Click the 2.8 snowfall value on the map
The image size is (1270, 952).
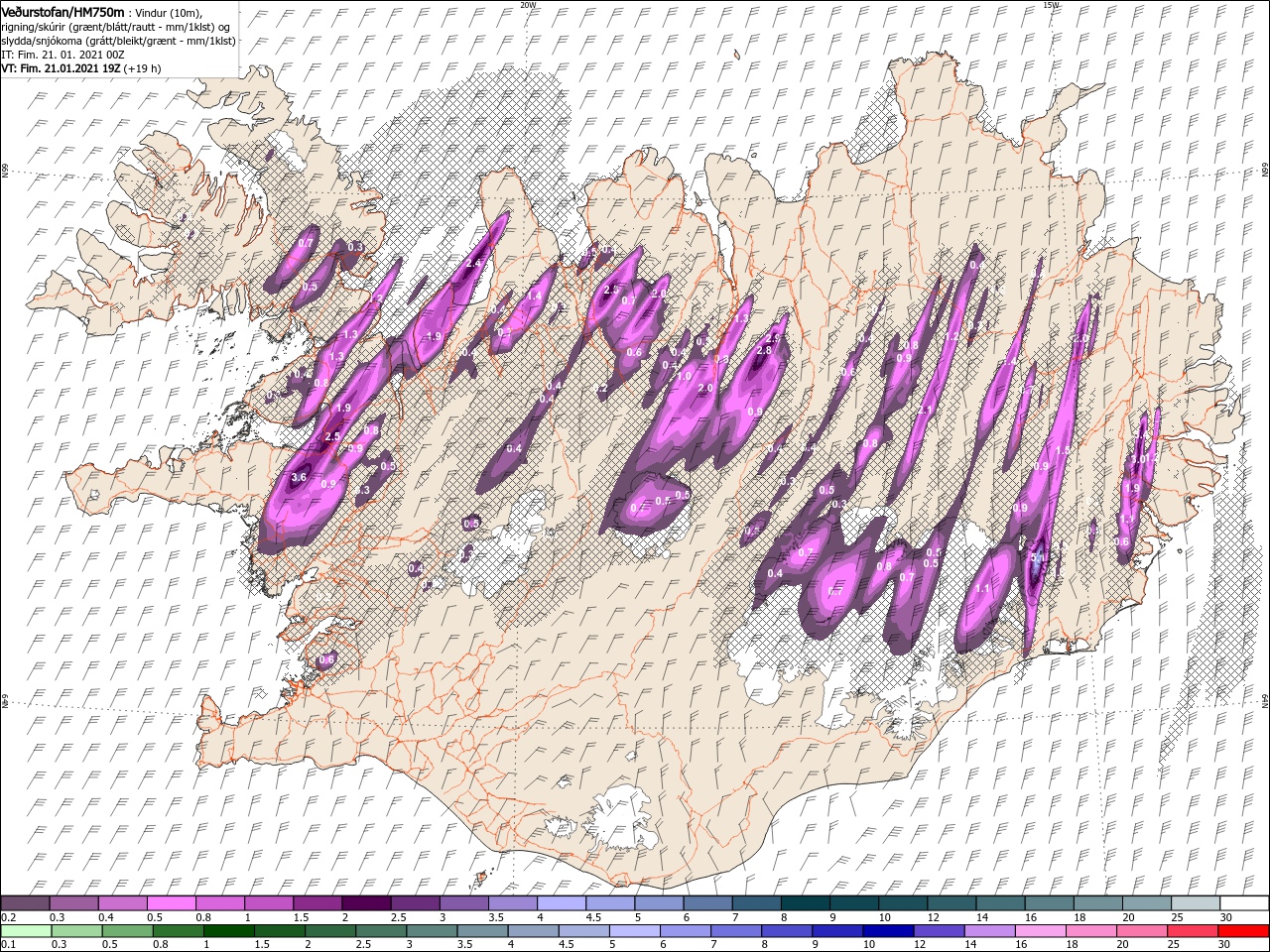pos(764,350)
